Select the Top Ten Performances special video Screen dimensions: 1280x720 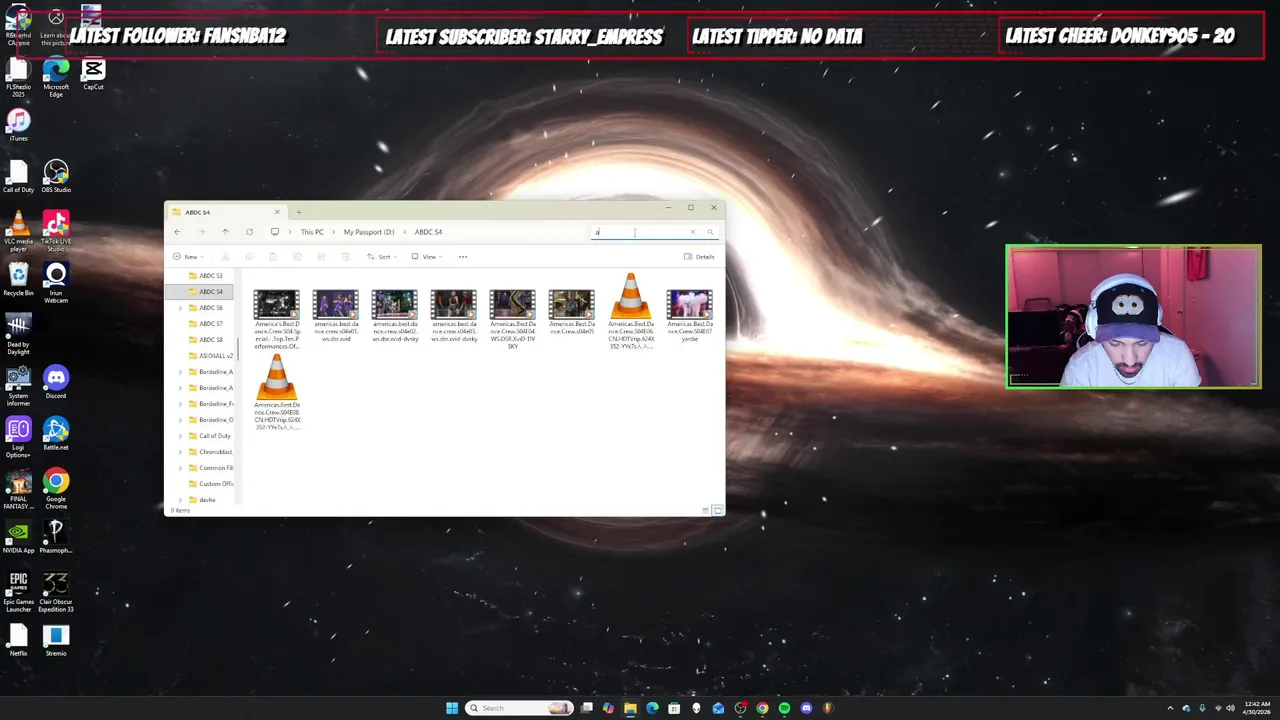click(276, 319)
